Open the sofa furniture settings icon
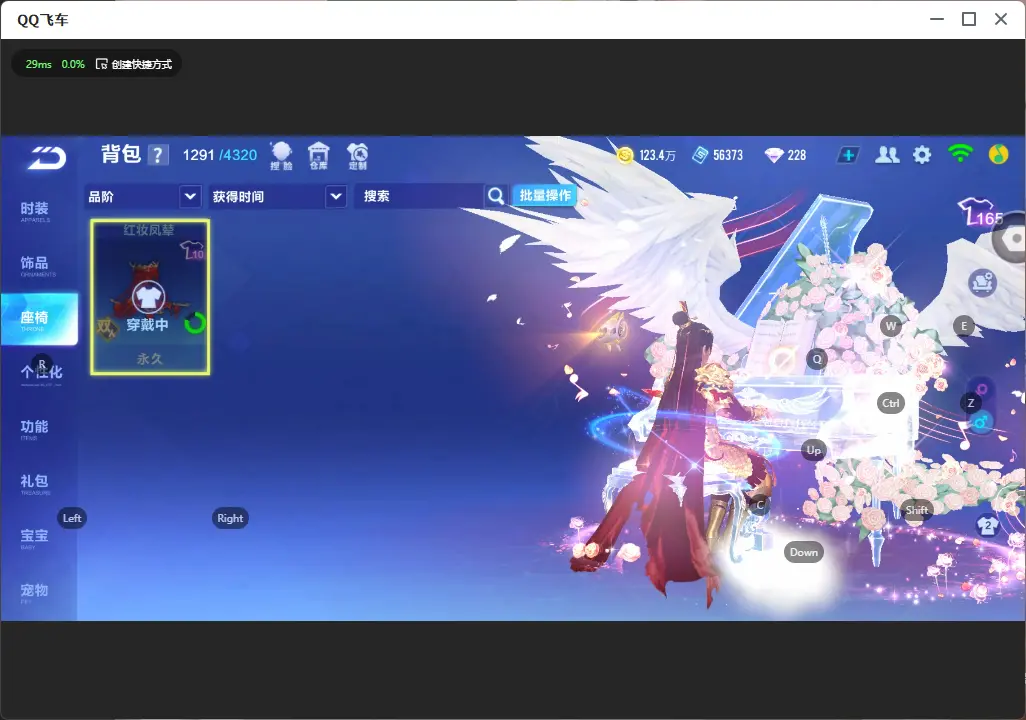Image resolution: width=1026 pixels, height=720 pixels. click(982, 283)
